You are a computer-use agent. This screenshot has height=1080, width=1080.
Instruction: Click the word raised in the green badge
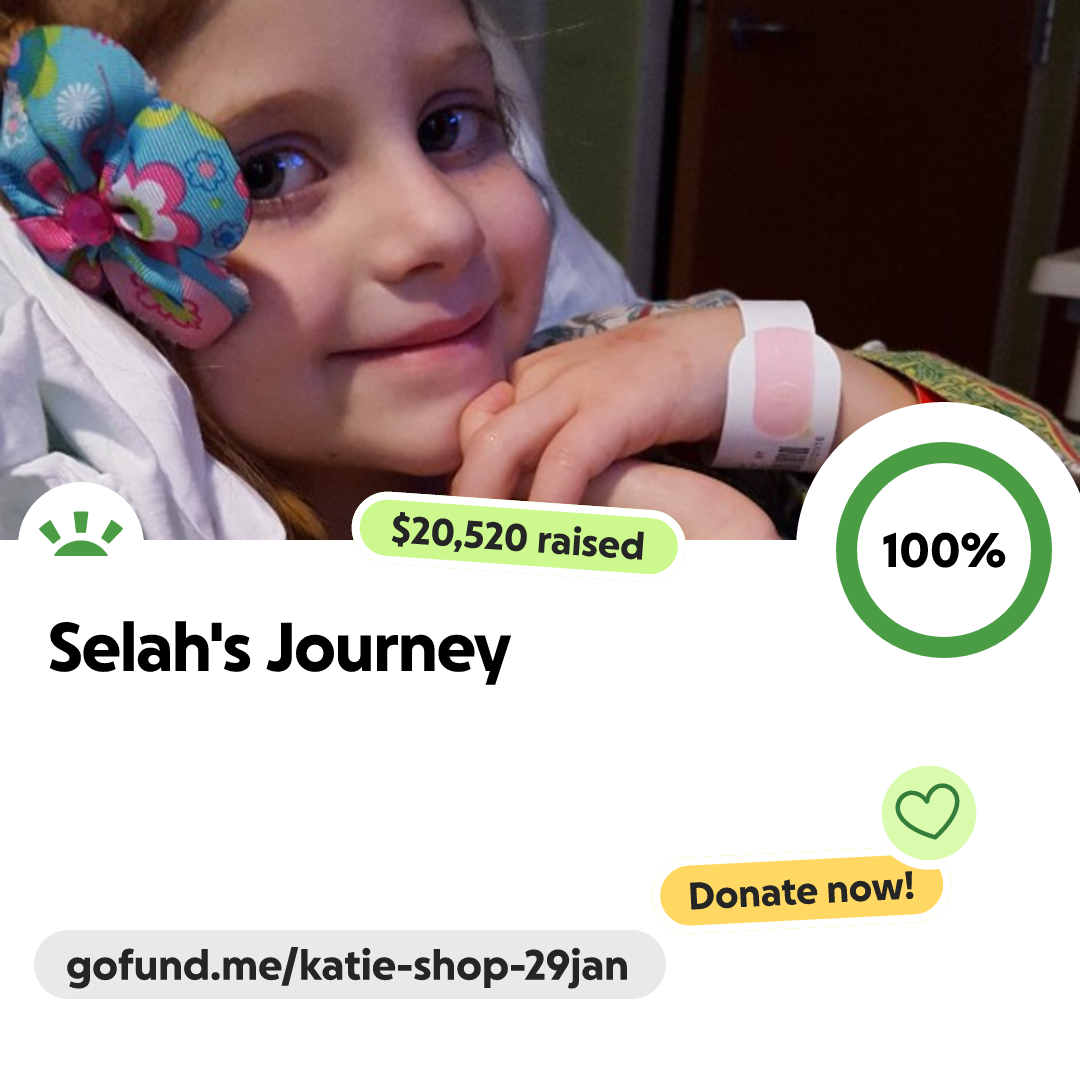pyautogui.click(x=590, y=544)
